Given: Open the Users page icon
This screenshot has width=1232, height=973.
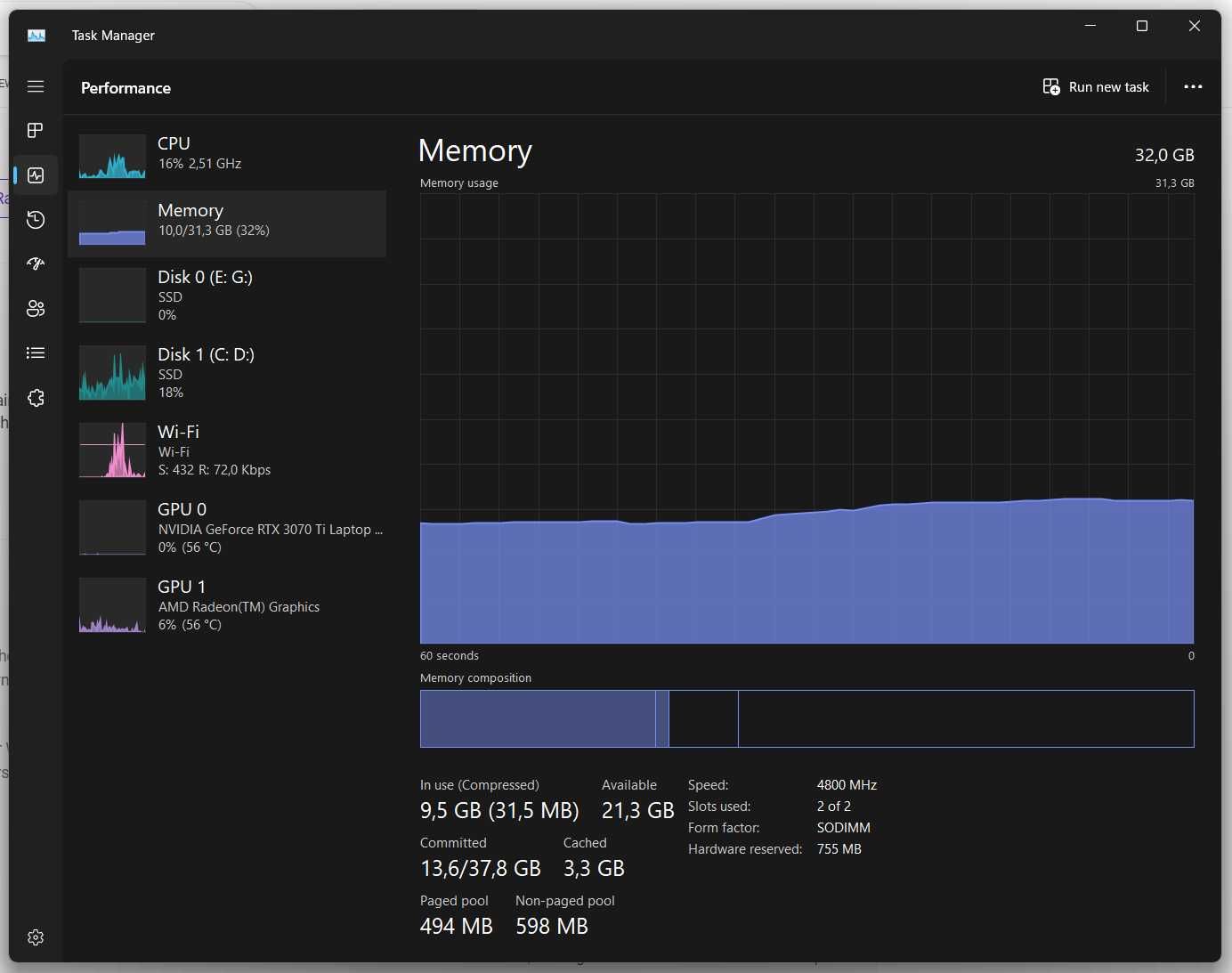Looking at the screenshot, I should 36,309.
